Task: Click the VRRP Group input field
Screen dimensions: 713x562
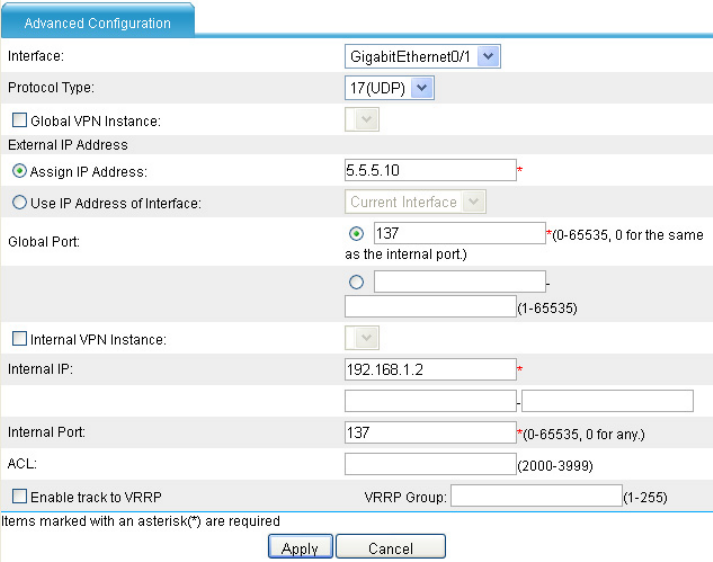Action: click(536, 495)
